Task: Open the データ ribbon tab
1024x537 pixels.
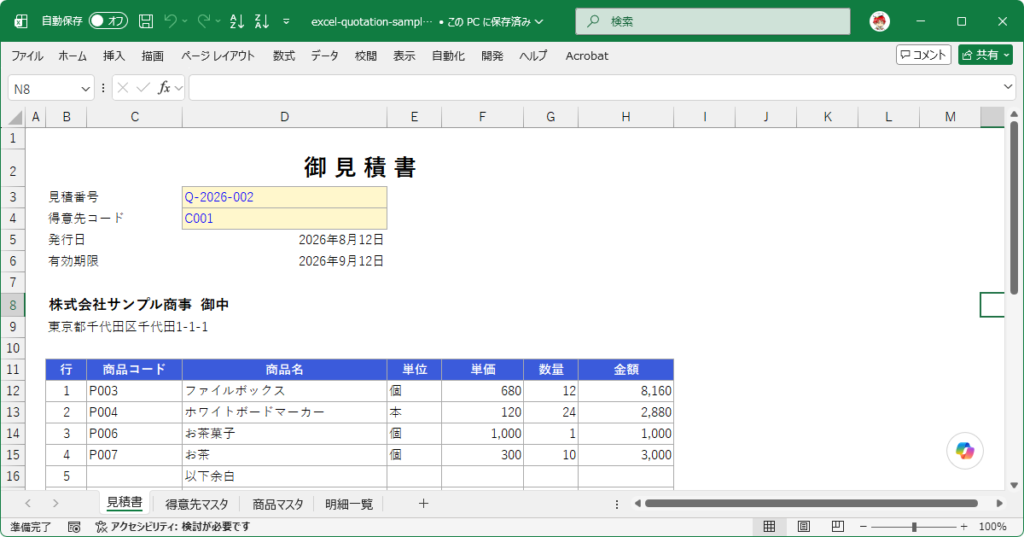Action: (325, 56)
